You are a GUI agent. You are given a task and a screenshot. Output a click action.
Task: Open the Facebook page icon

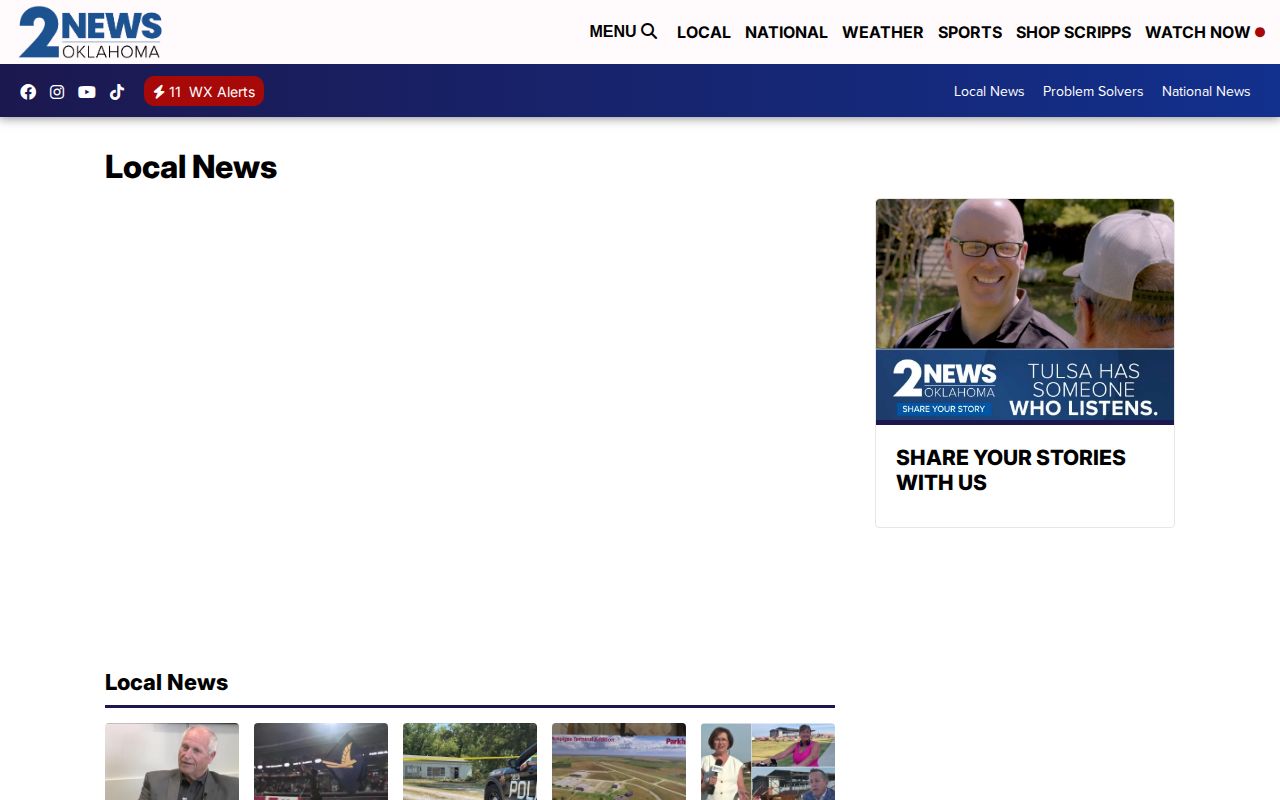28,92
